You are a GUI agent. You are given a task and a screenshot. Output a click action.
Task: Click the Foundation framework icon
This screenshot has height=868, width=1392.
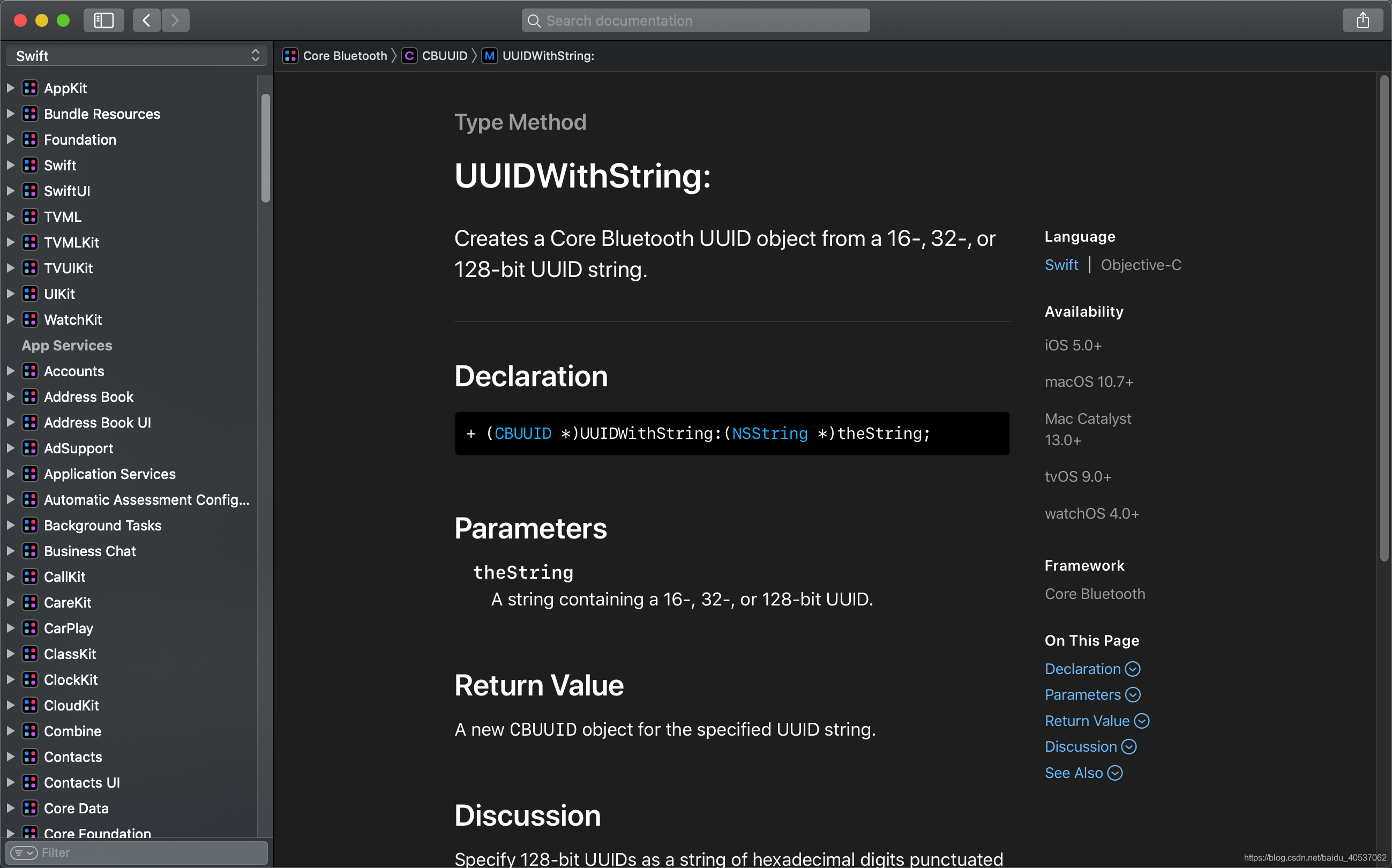pos(30,139)
